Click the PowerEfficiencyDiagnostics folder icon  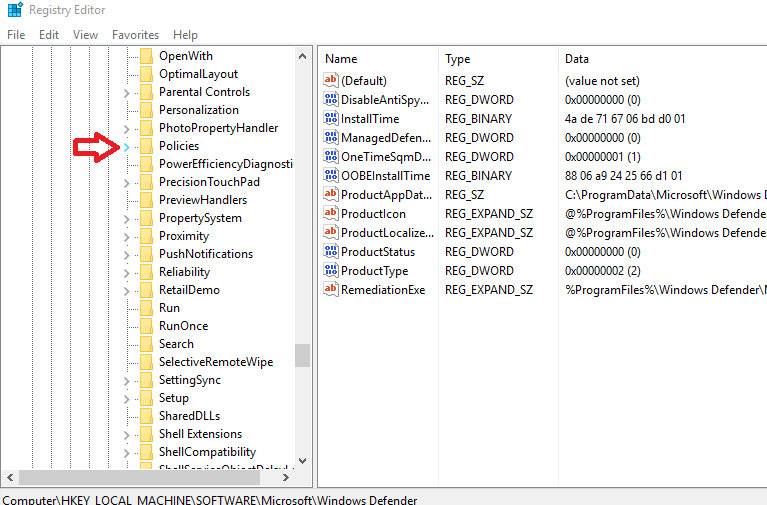point(146,164)
